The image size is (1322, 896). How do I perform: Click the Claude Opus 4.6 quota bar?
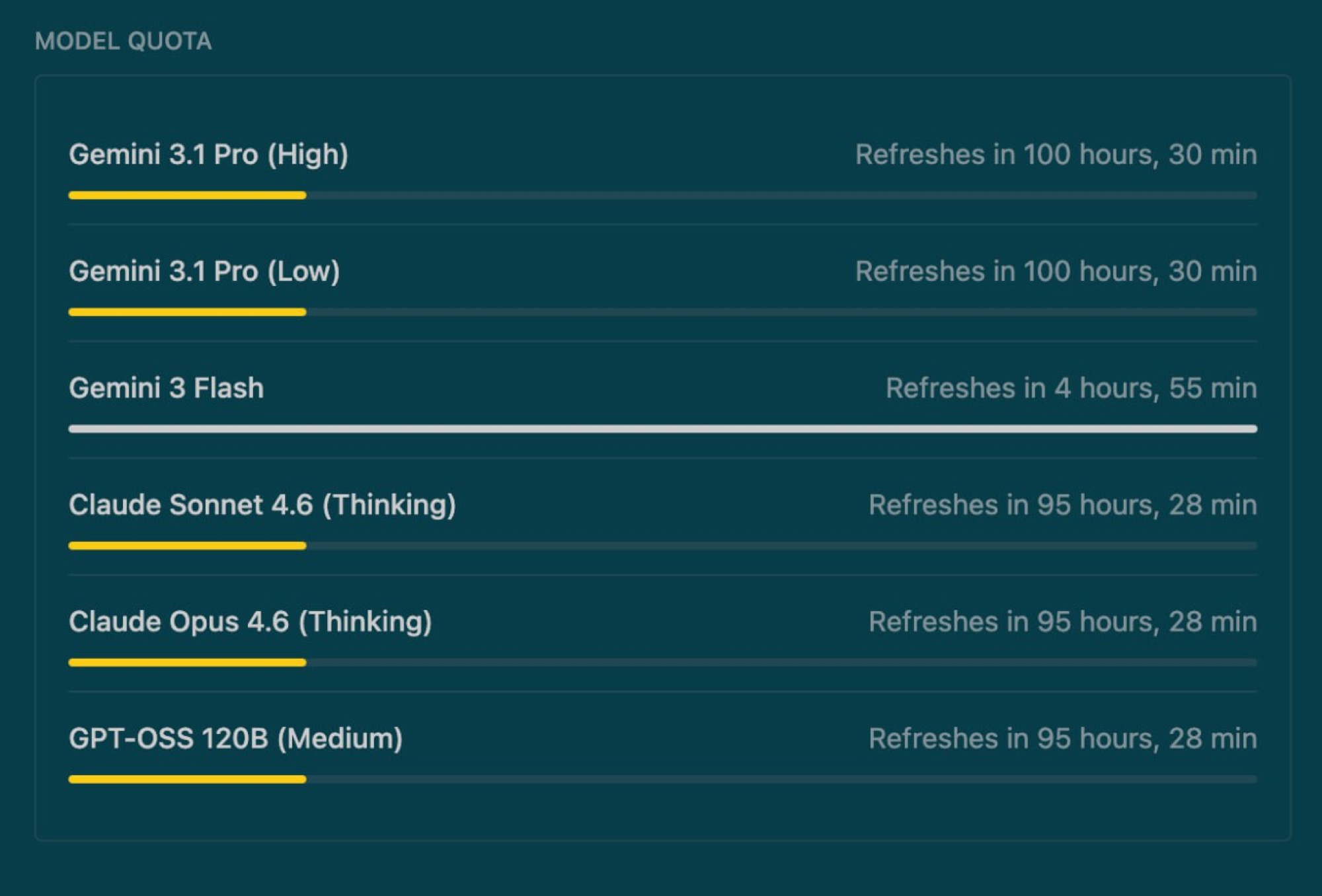point(662,663)
